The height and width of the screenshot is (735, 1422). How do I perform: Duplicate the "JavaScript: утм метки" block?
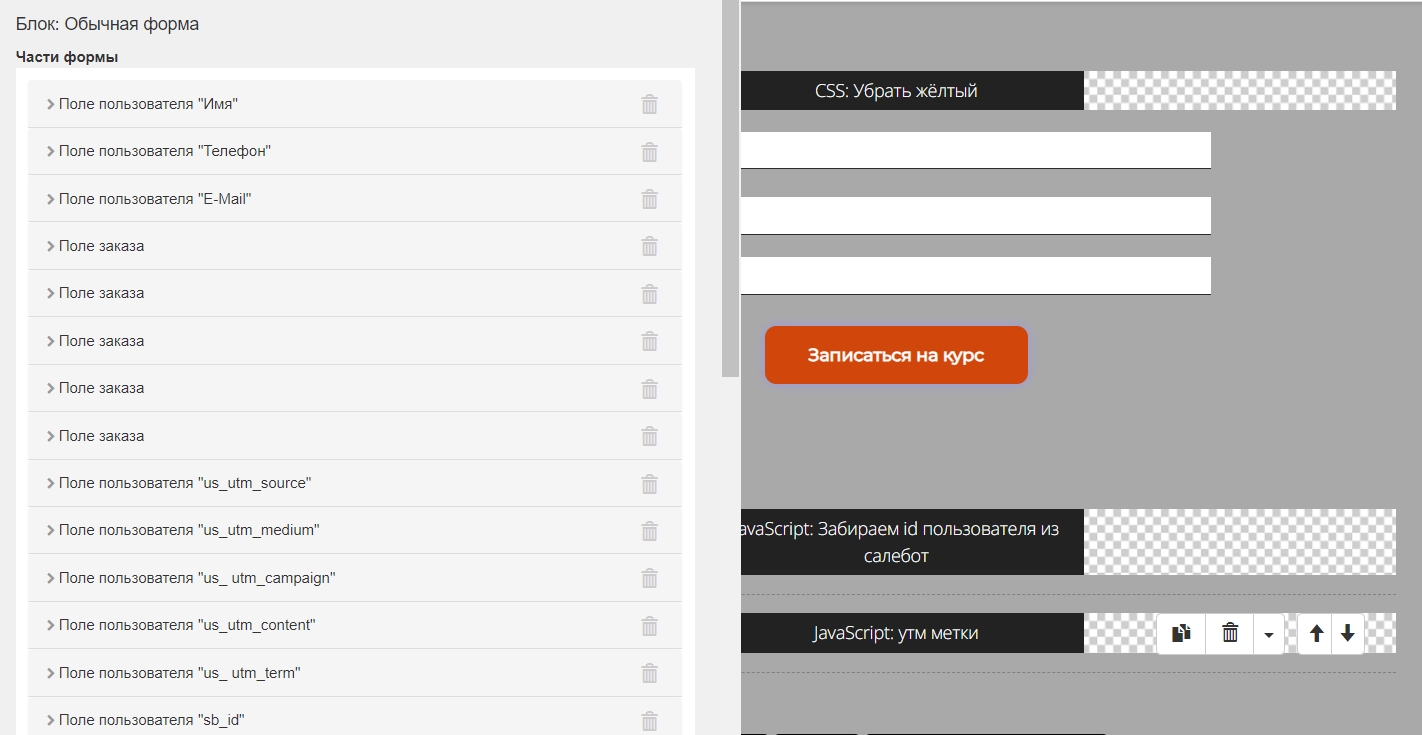click(x=1181, y=633)
